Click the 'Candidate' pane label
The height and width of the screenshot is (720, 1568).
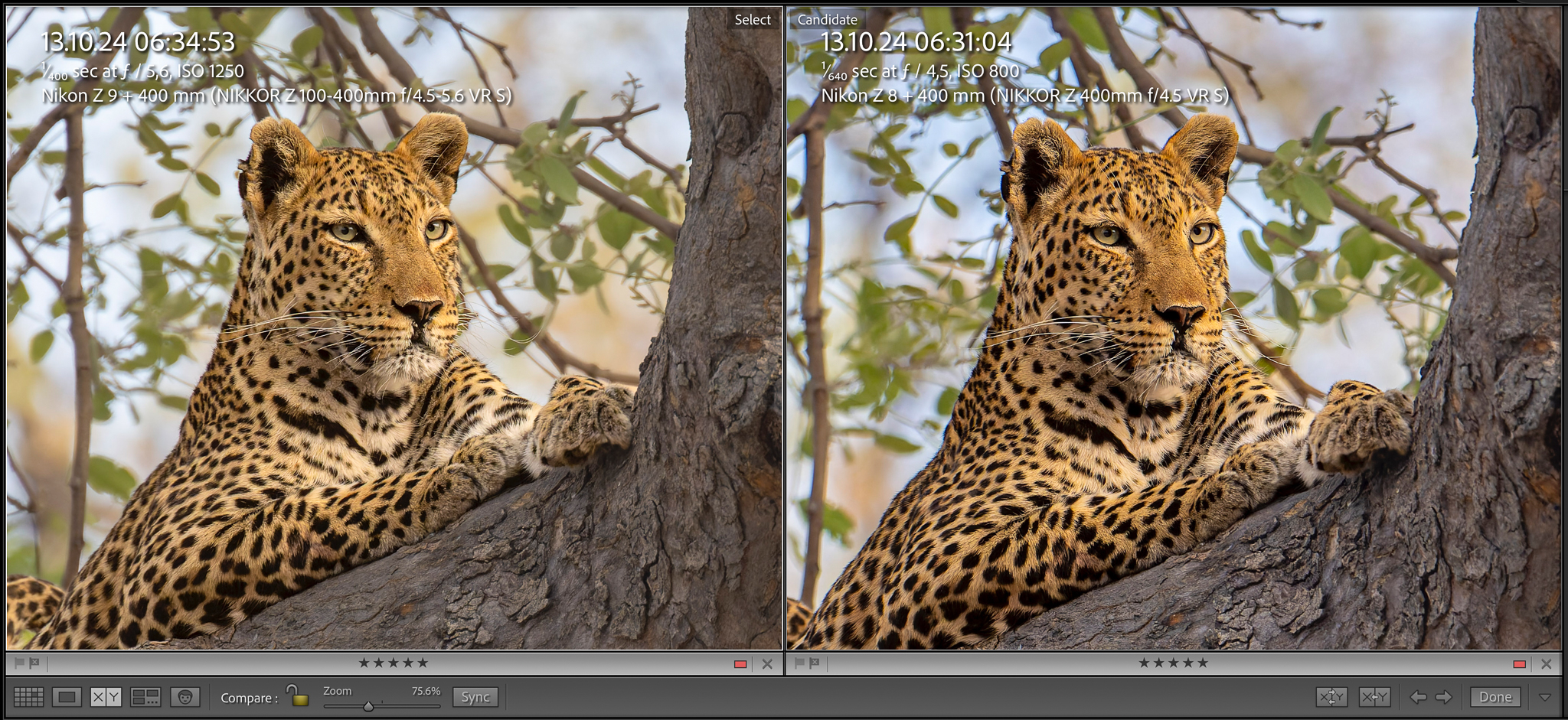(x=828, y=20)
